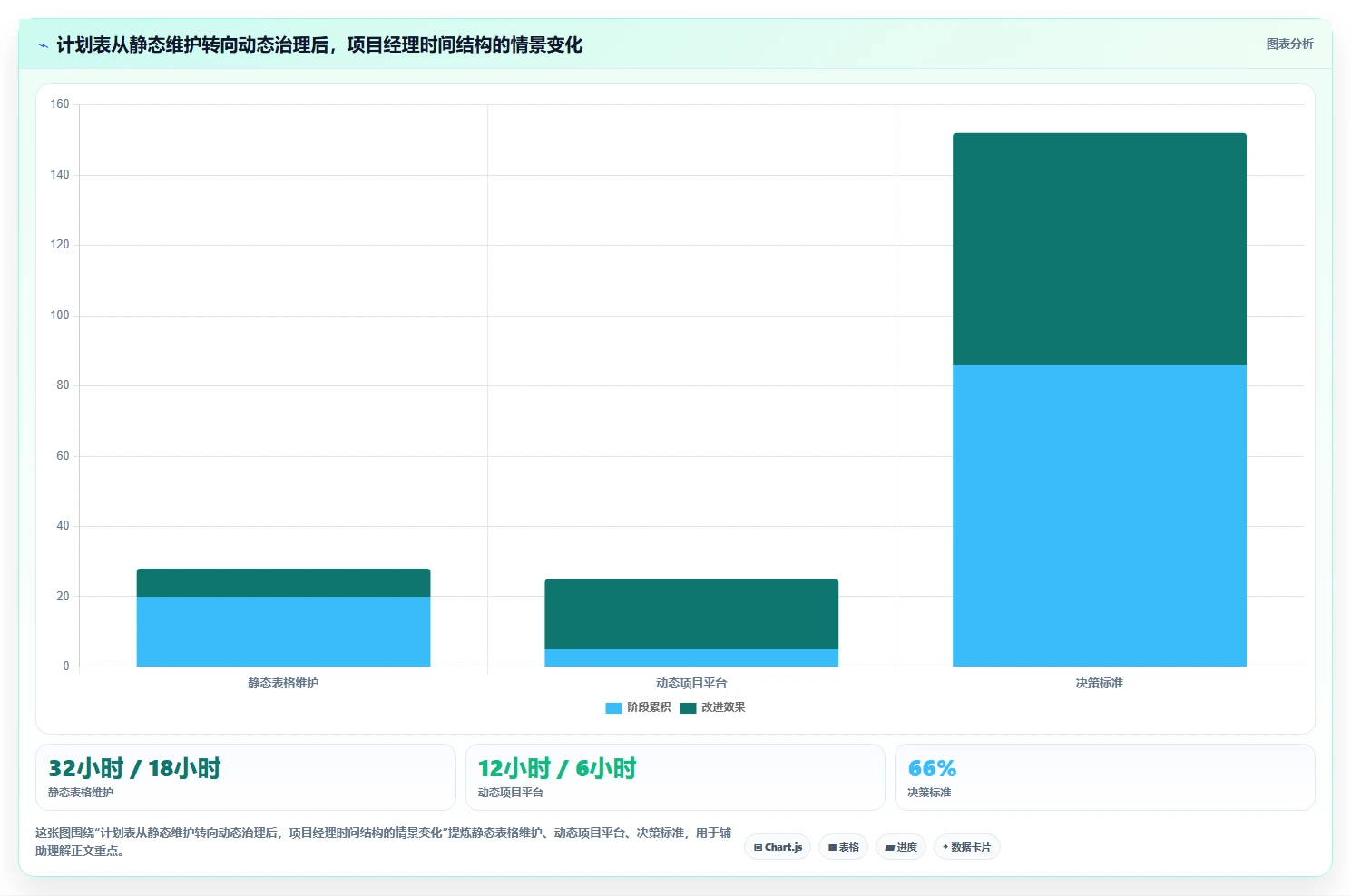Toggle the 阶段累积 legend color swatch
This screenshot has height=896, width=1351.
pyautogui.click(x=613, y=707)
